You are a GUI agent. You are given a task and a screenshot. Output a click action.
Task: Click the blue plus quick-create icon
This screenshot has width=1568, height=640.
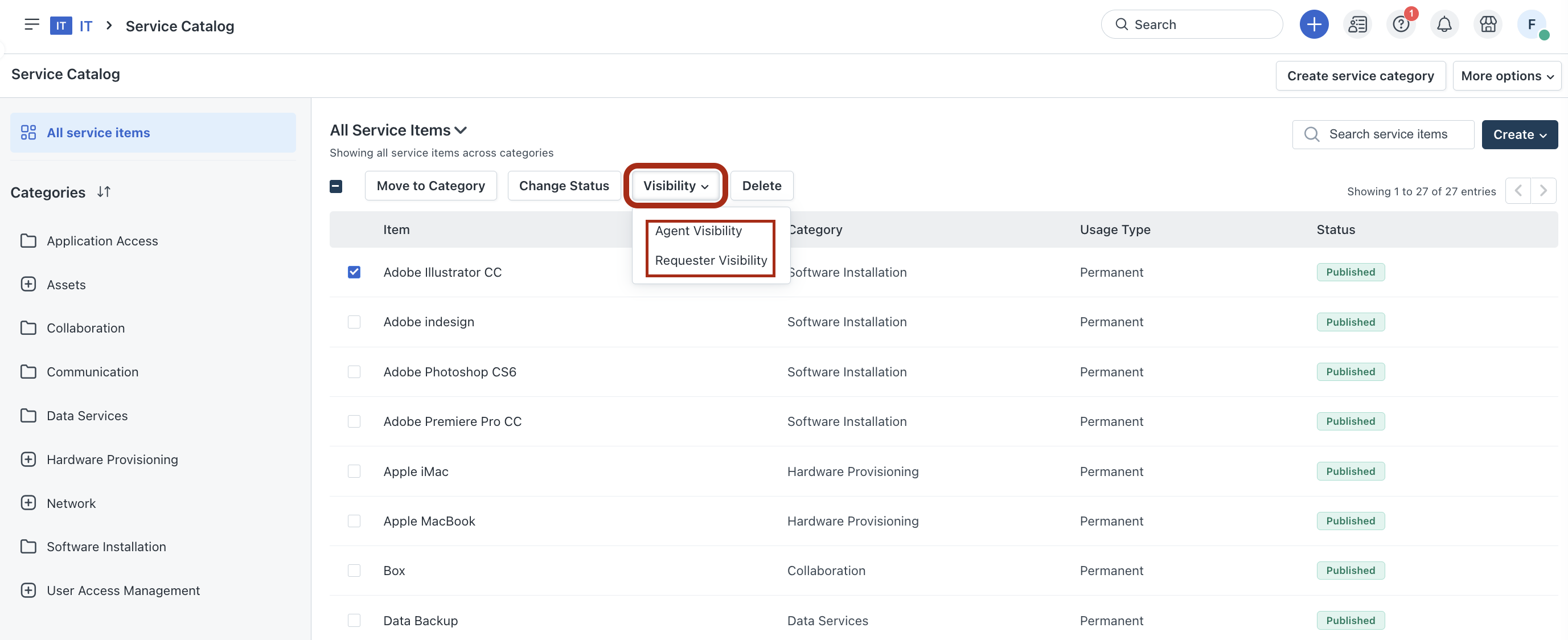[1313, 25]
